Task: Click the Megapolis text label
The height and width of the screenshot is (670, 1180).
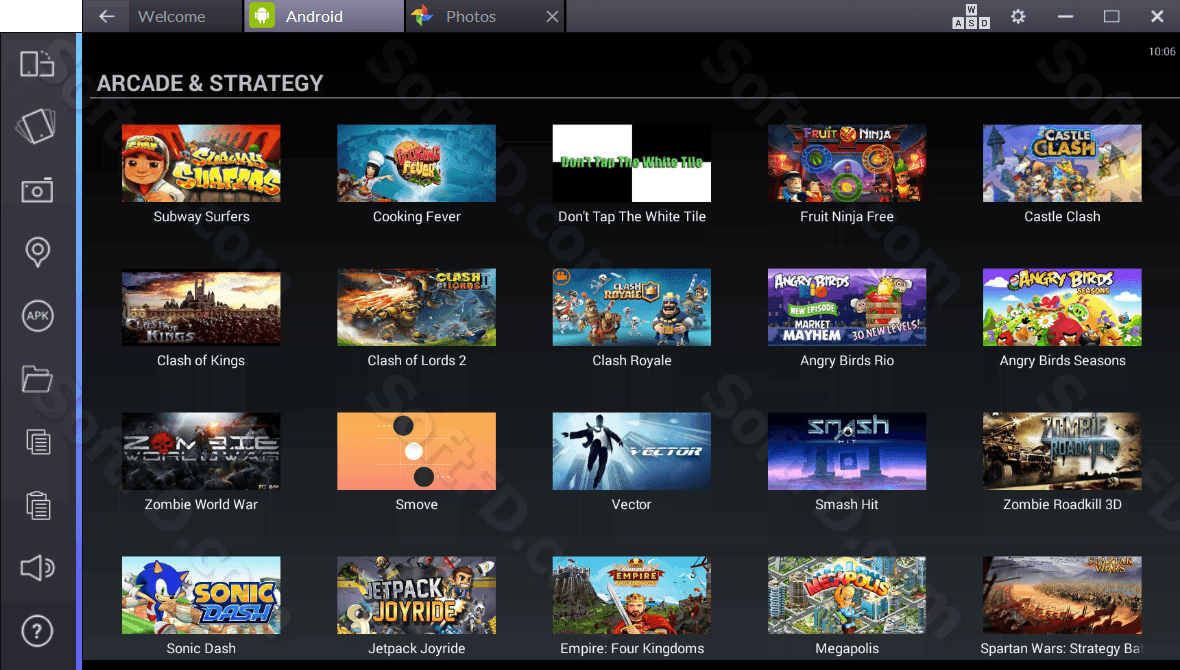Action: tap(847, 648)
